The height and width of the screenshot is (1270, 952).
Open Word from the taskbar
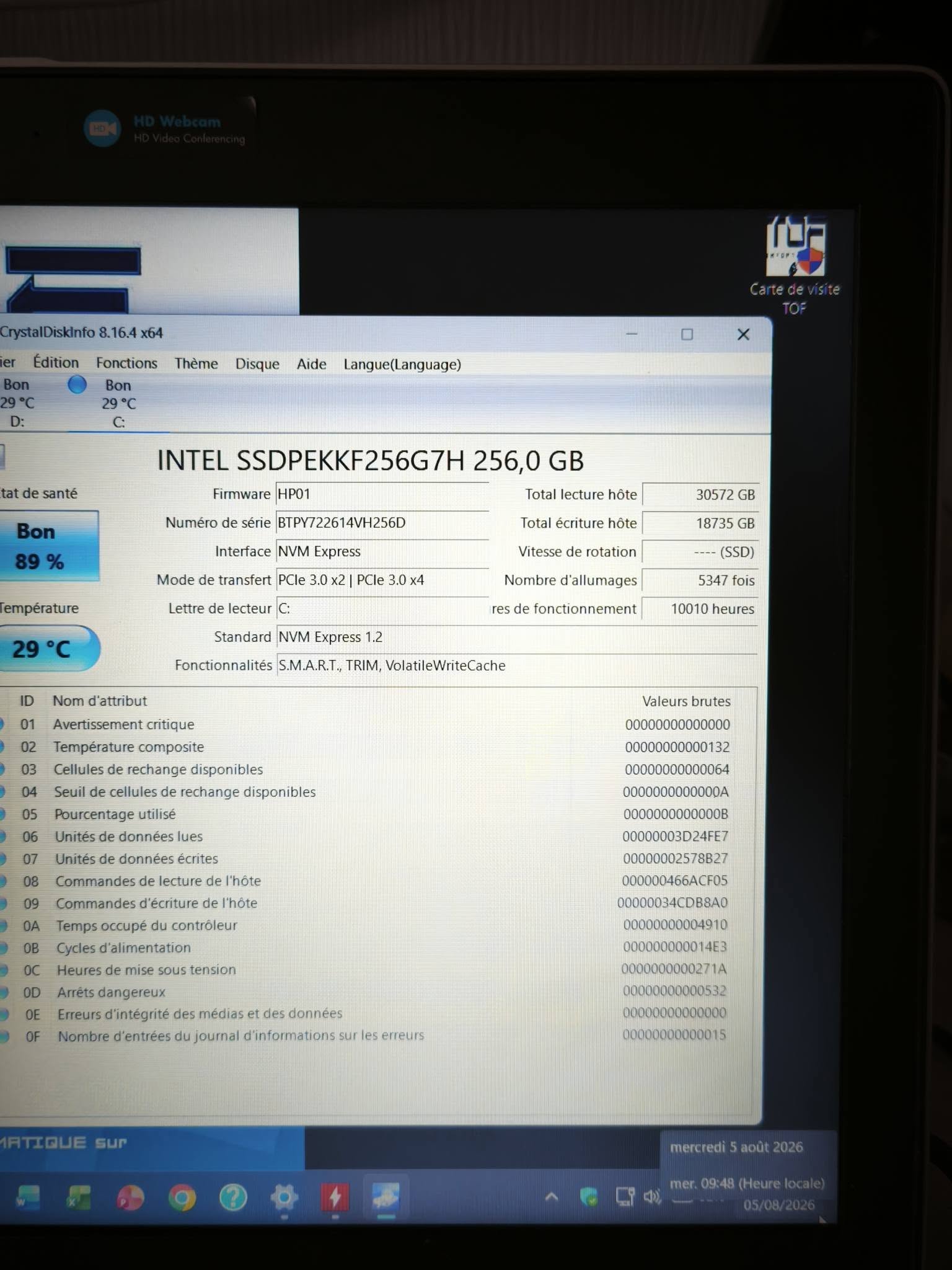(x=28, y=1197)
